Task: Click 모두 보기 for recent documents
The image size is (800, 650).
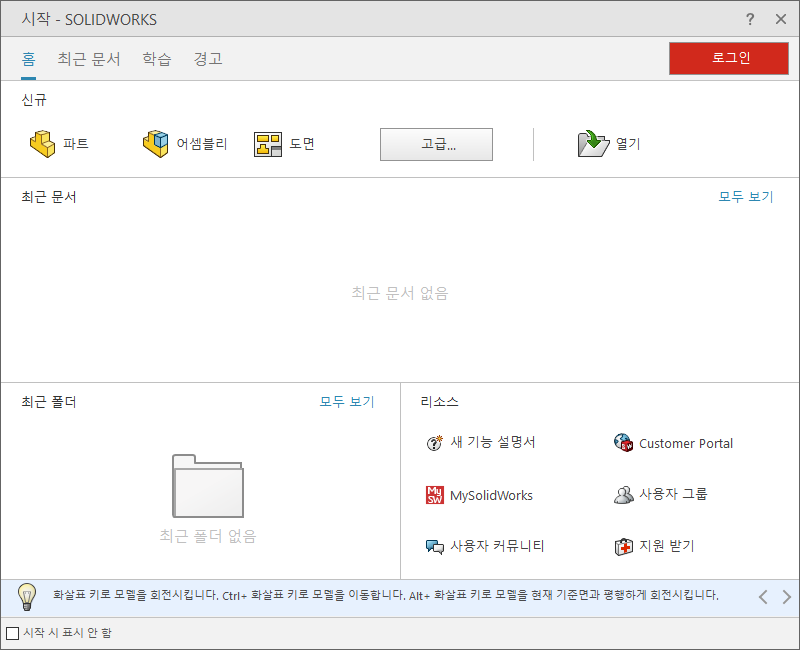Action: tap(746, 196)
